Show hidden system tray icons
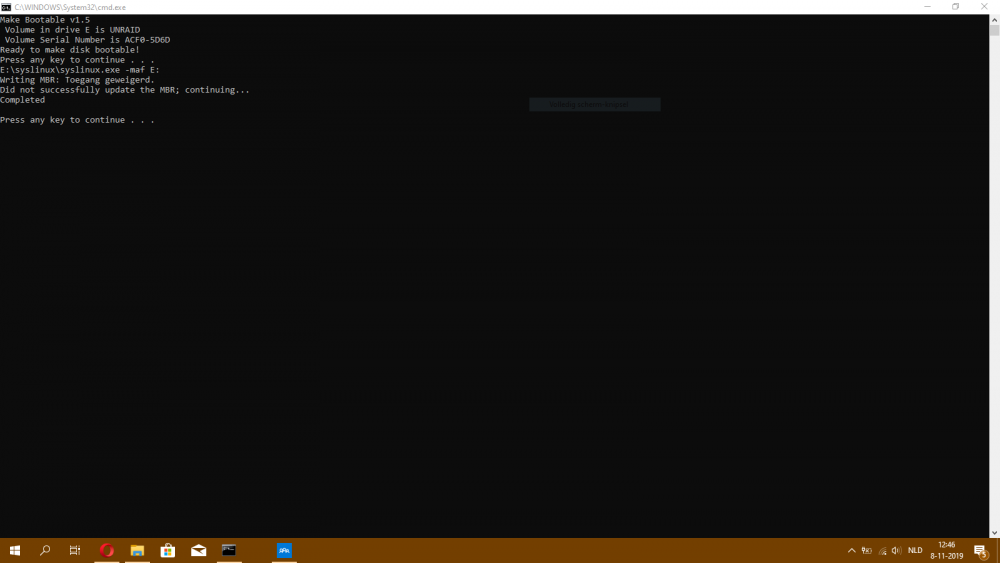This screenshot has height=563, width=1000. tap(851, 550)
